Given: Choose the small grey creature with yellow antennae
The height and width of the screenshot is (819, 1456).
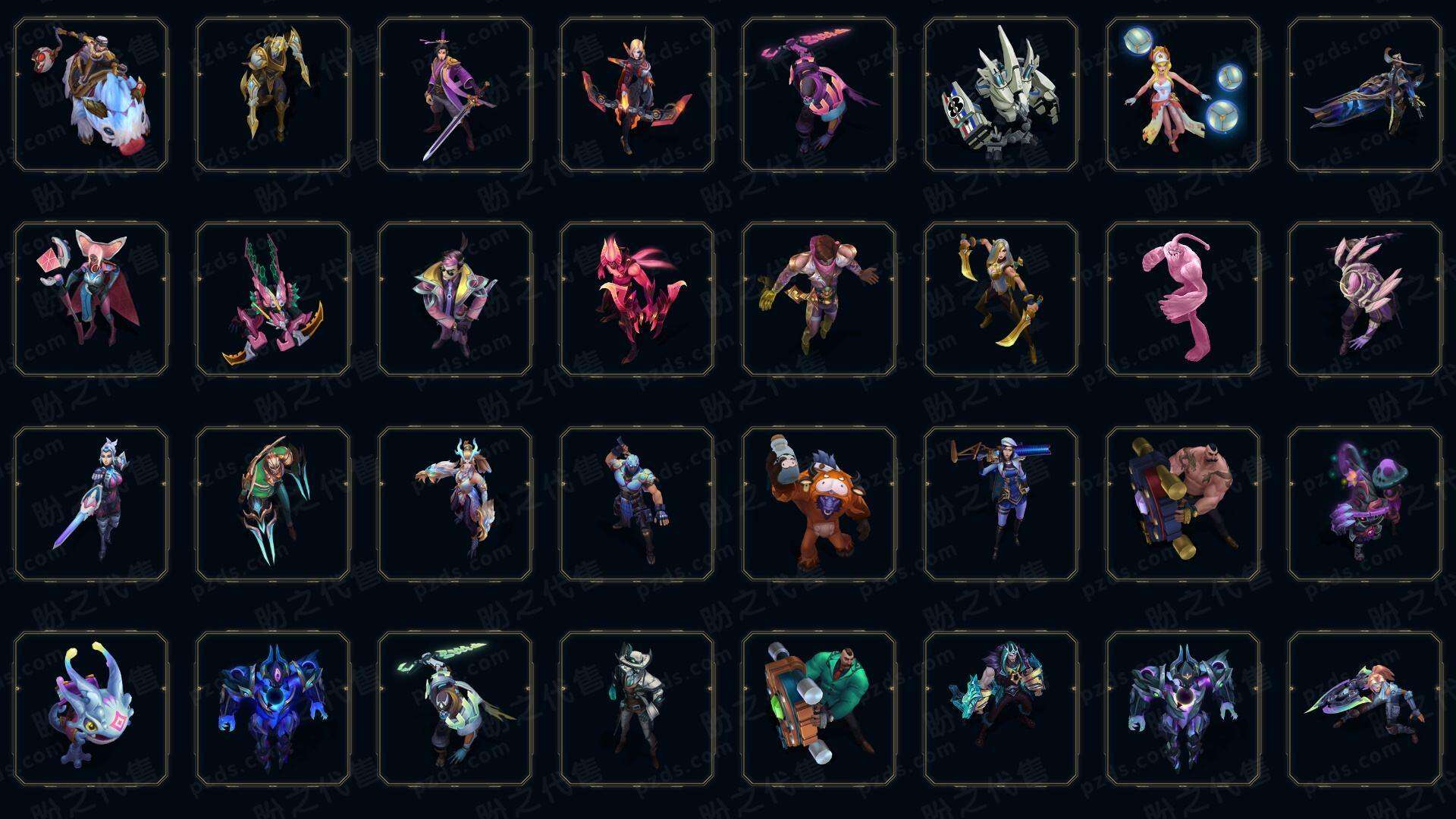Looking at the screenshot, I should coord(91,708).
